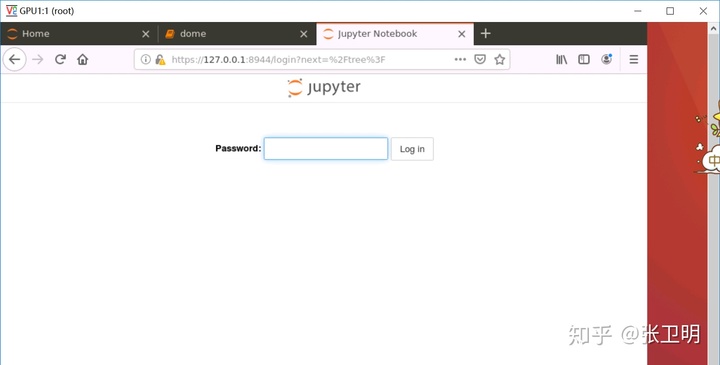Save page to Pocket icon
Image resolution: width=720 pixels, height=365 pixels.
[x=480, y=59]
